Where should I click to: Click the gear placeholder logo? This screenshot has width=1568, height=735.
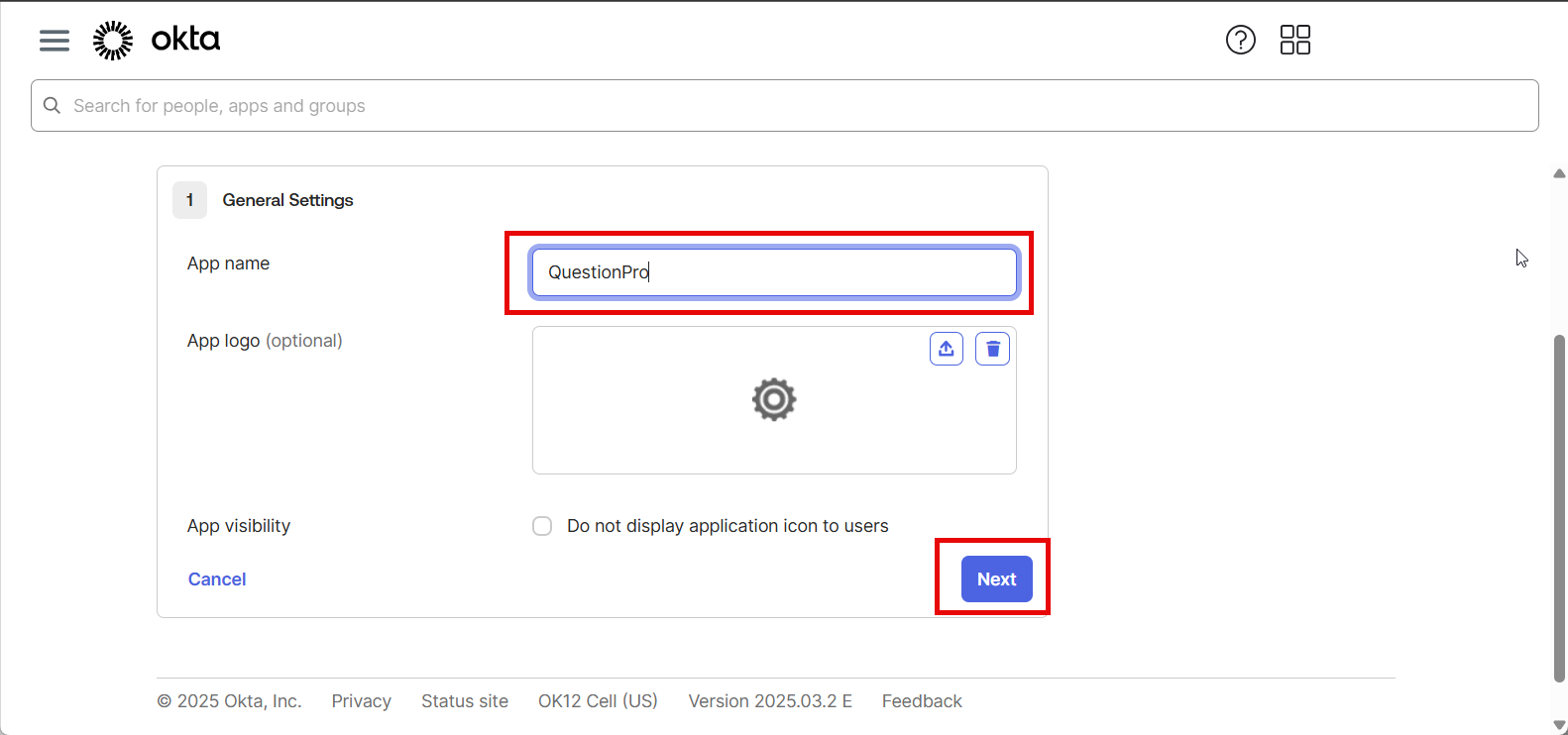[x=774, y=400]
